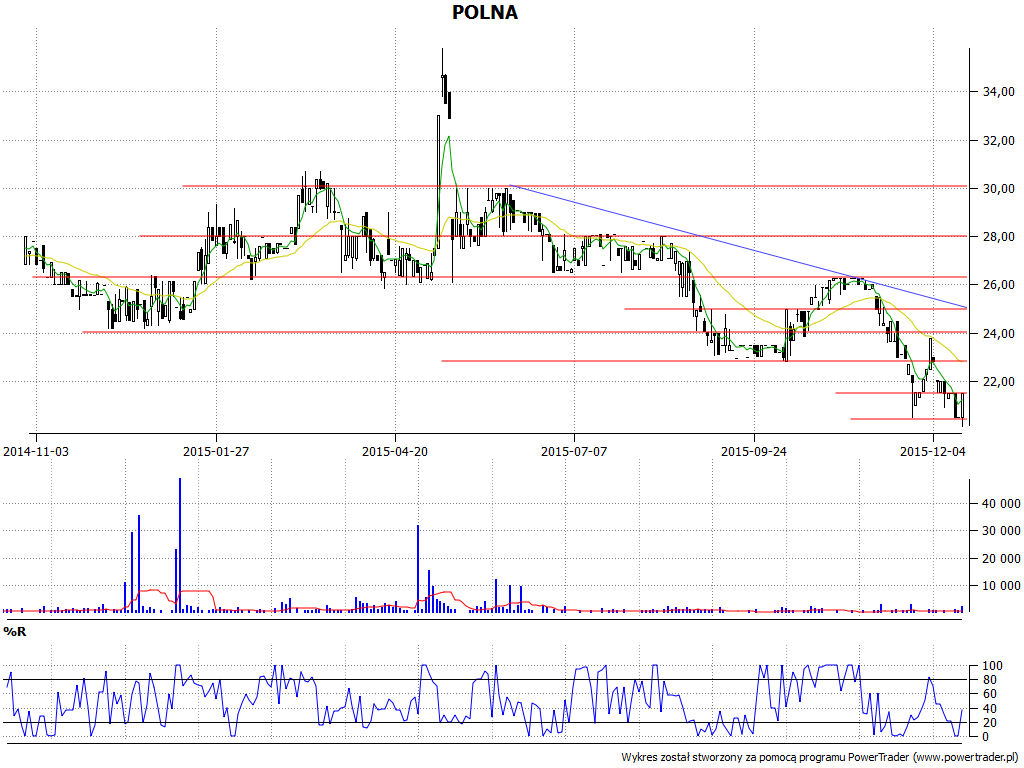Screen dimensions: 1024x768
Task: Click the POLNA chart title
Action: (485, 12)
